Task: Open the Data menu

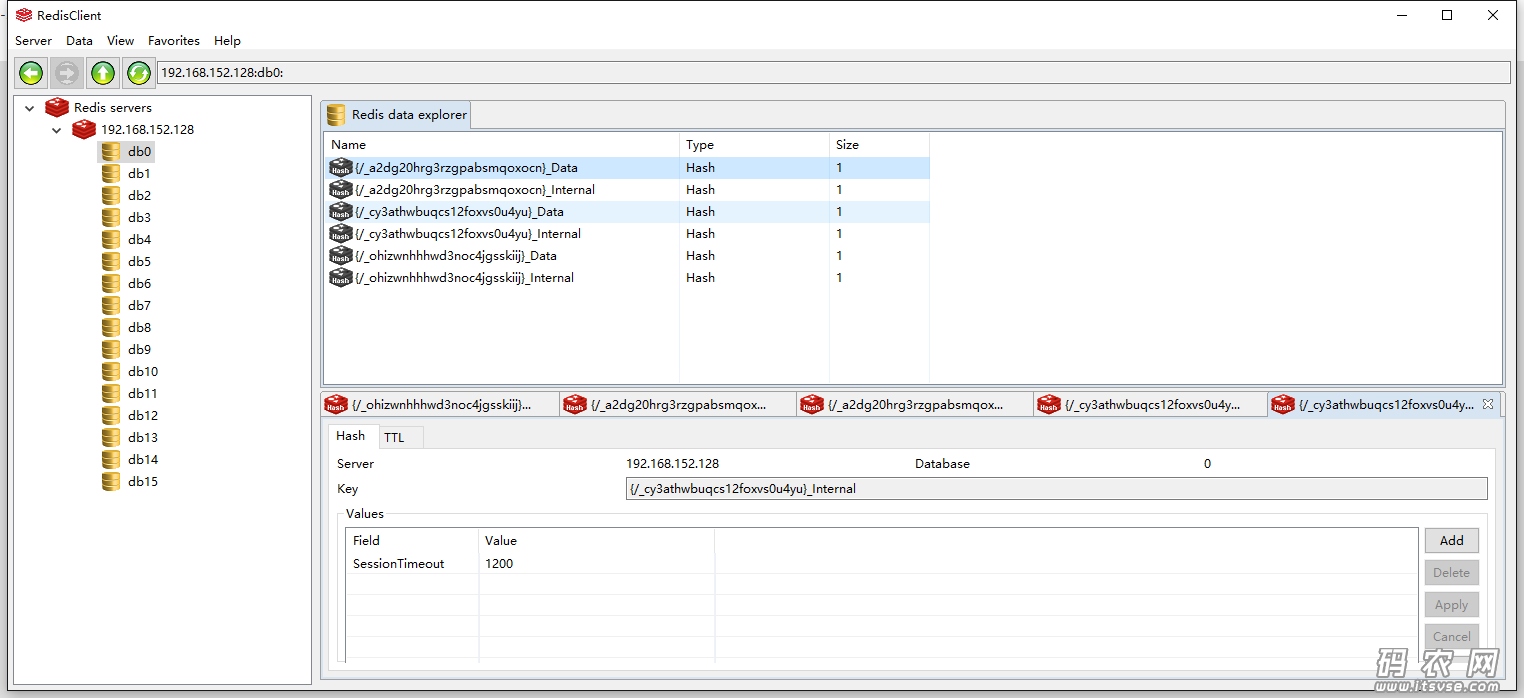Action: tap(79, 41)
